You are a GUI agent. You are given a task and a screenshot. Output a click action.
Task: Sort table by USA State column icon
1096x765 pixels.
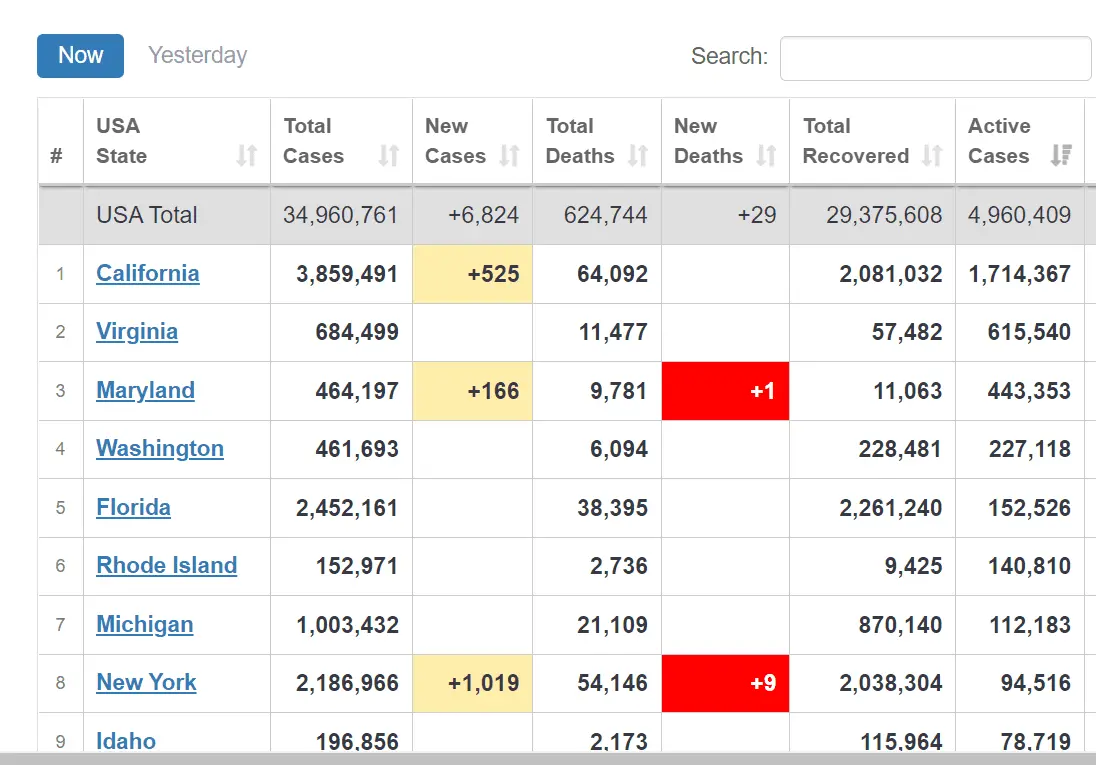[246, 156]
